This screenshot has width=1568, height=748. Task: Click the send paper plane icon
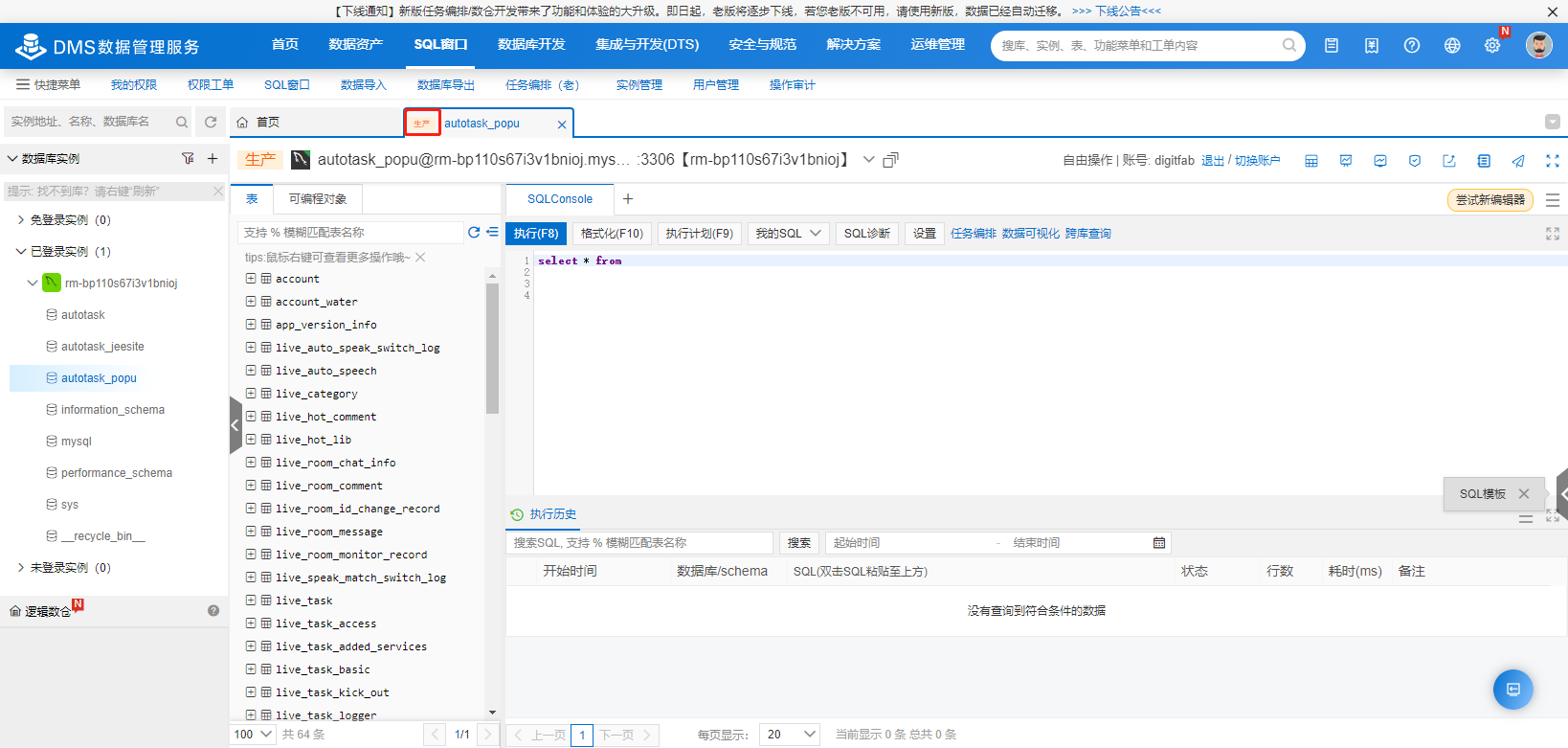point(1518,161)
